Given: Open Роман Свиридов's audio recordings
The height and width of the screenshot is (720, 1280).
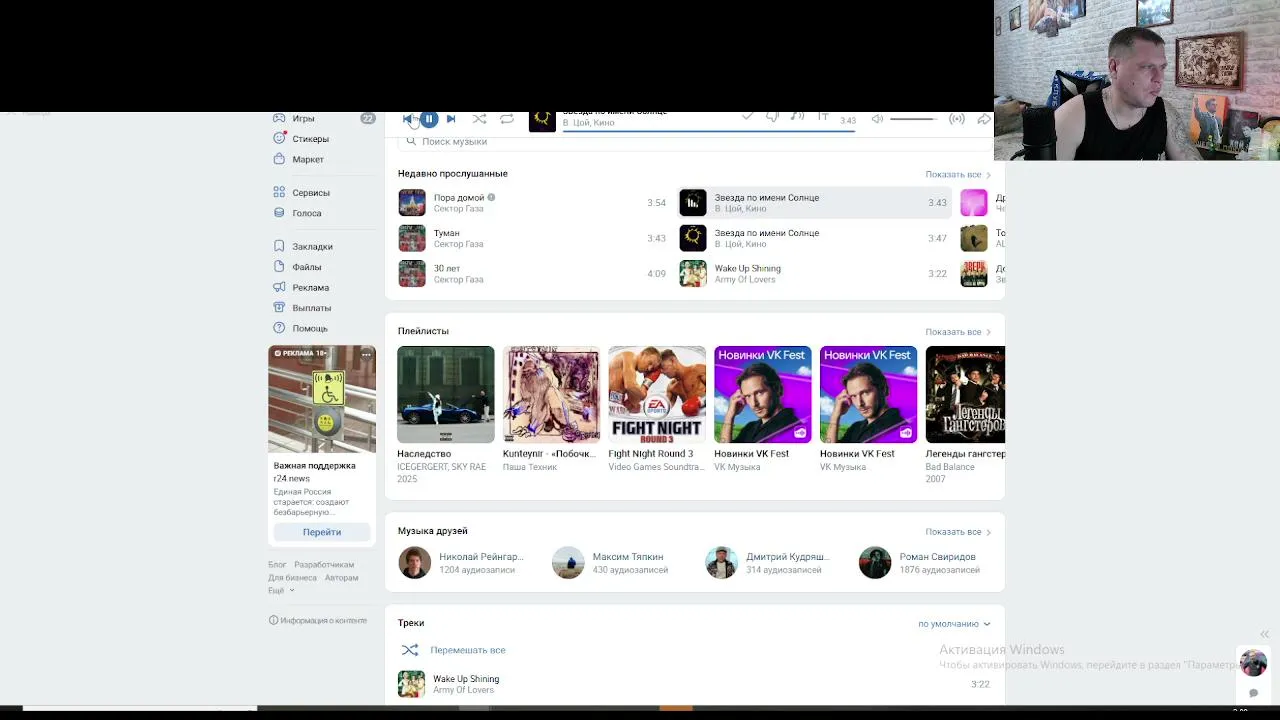Looking at the screenshot, I should click(x=918, y=563).
